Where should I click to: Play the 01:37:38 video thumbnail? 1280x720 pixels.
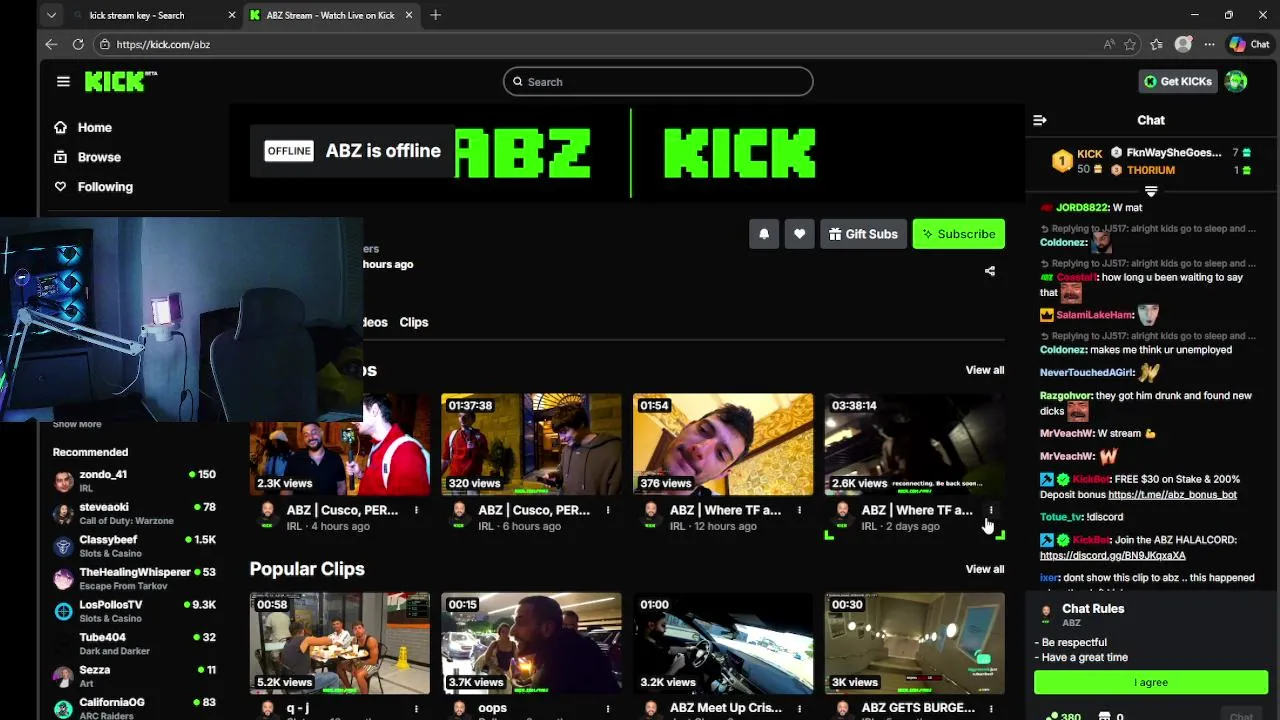(x=531, y=444)
